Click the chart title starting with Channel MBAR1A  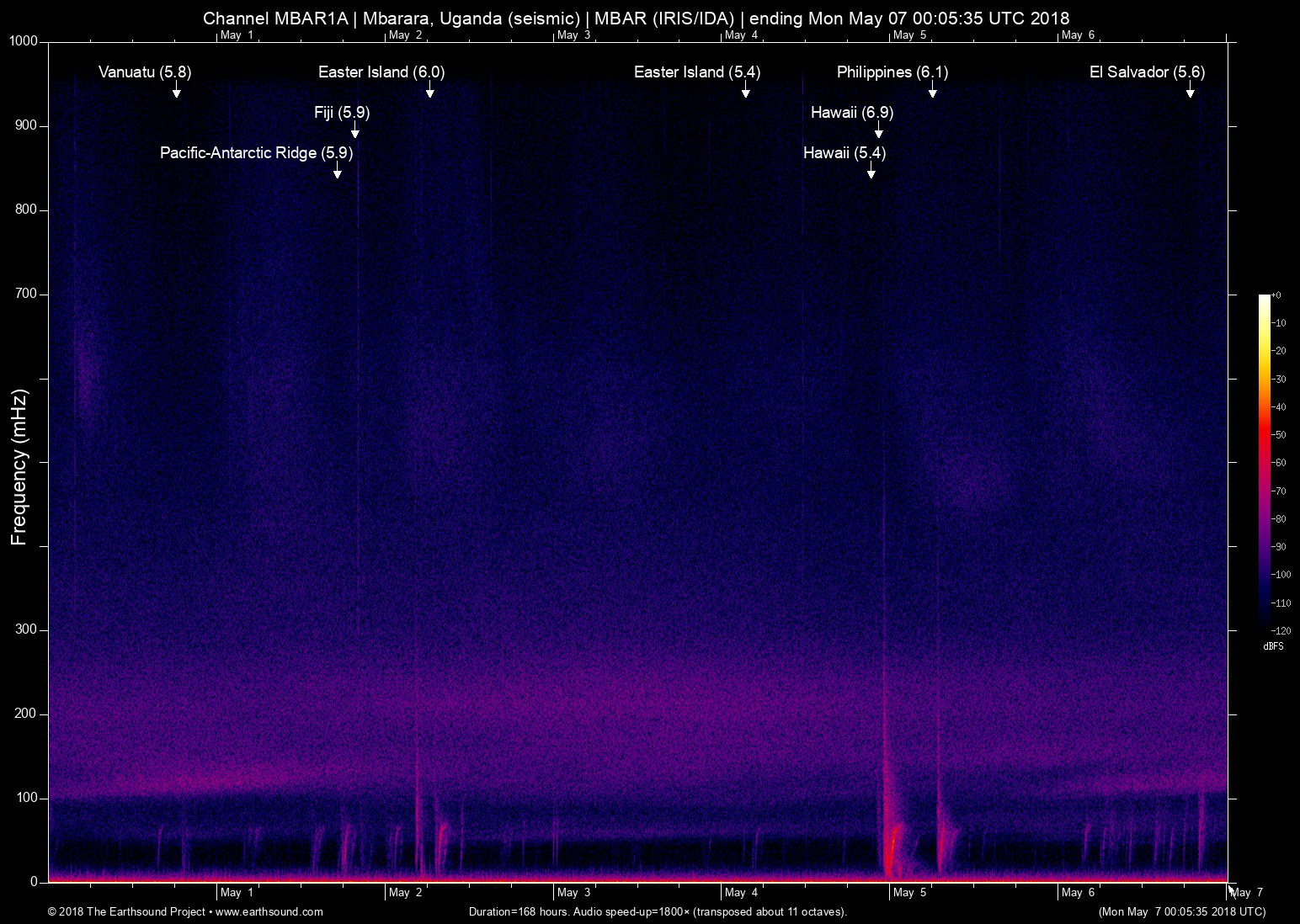pyautogui.click(x=636, y=18)
